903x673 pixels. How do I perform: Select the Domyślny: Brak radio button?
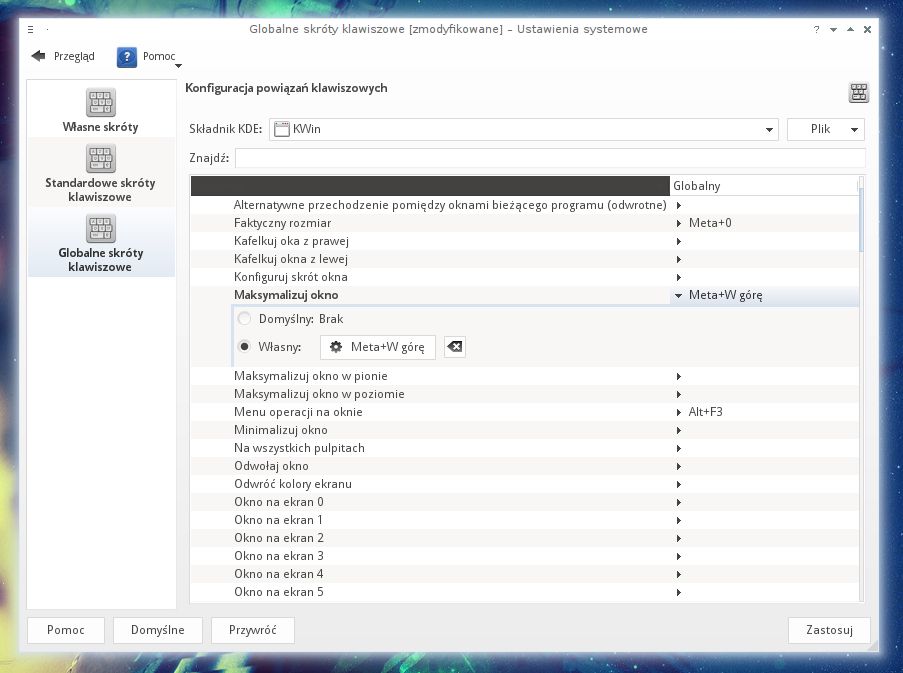click(x=244, y=318)
